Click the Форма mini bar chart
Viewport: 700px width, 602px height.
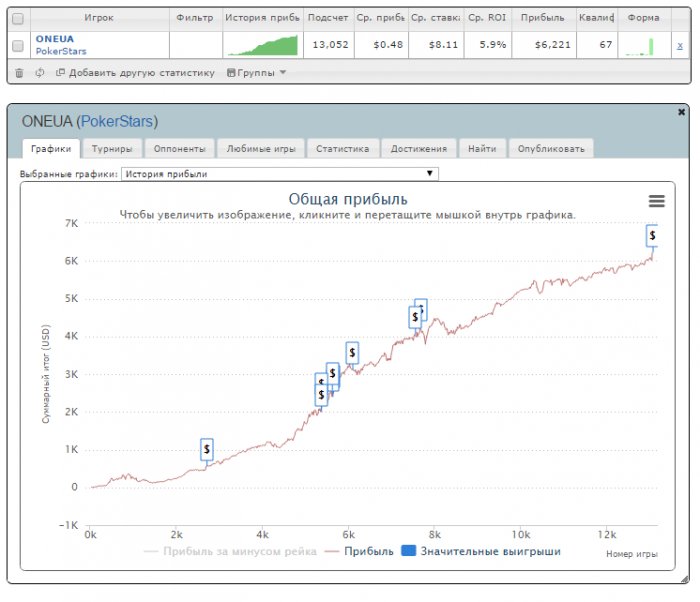pyautogui.click(x=641, y=46)
